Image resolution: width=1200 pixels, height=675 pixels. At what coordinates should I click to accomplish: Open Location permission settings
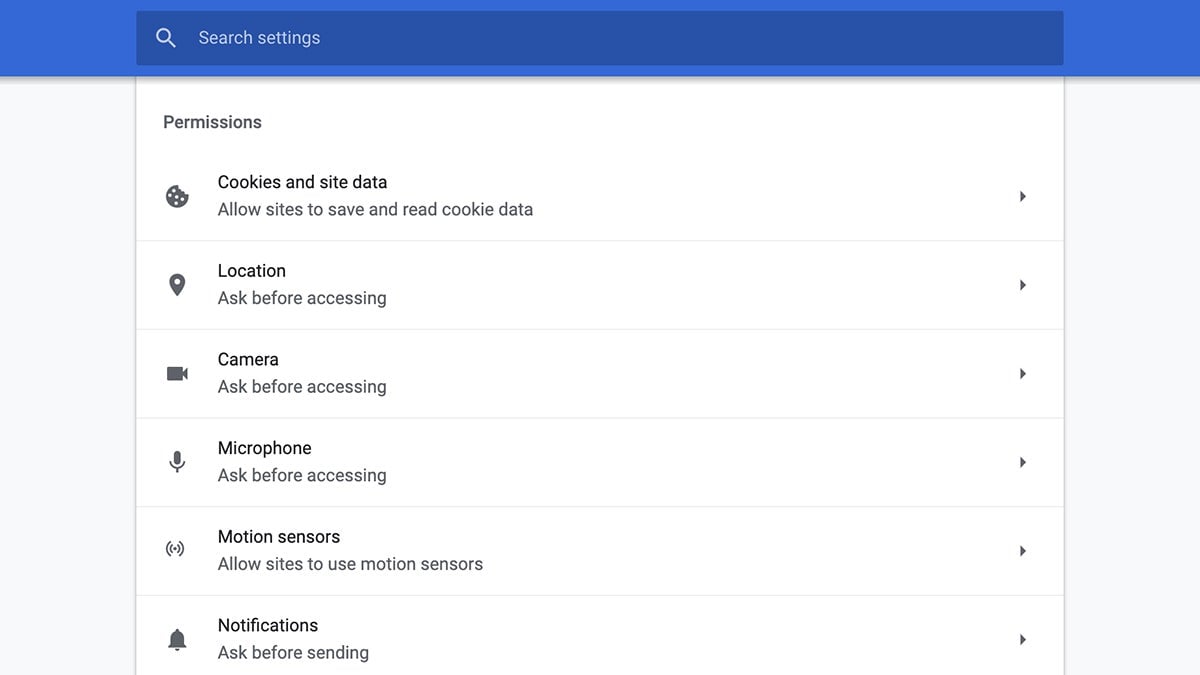(x=251, y=271)
